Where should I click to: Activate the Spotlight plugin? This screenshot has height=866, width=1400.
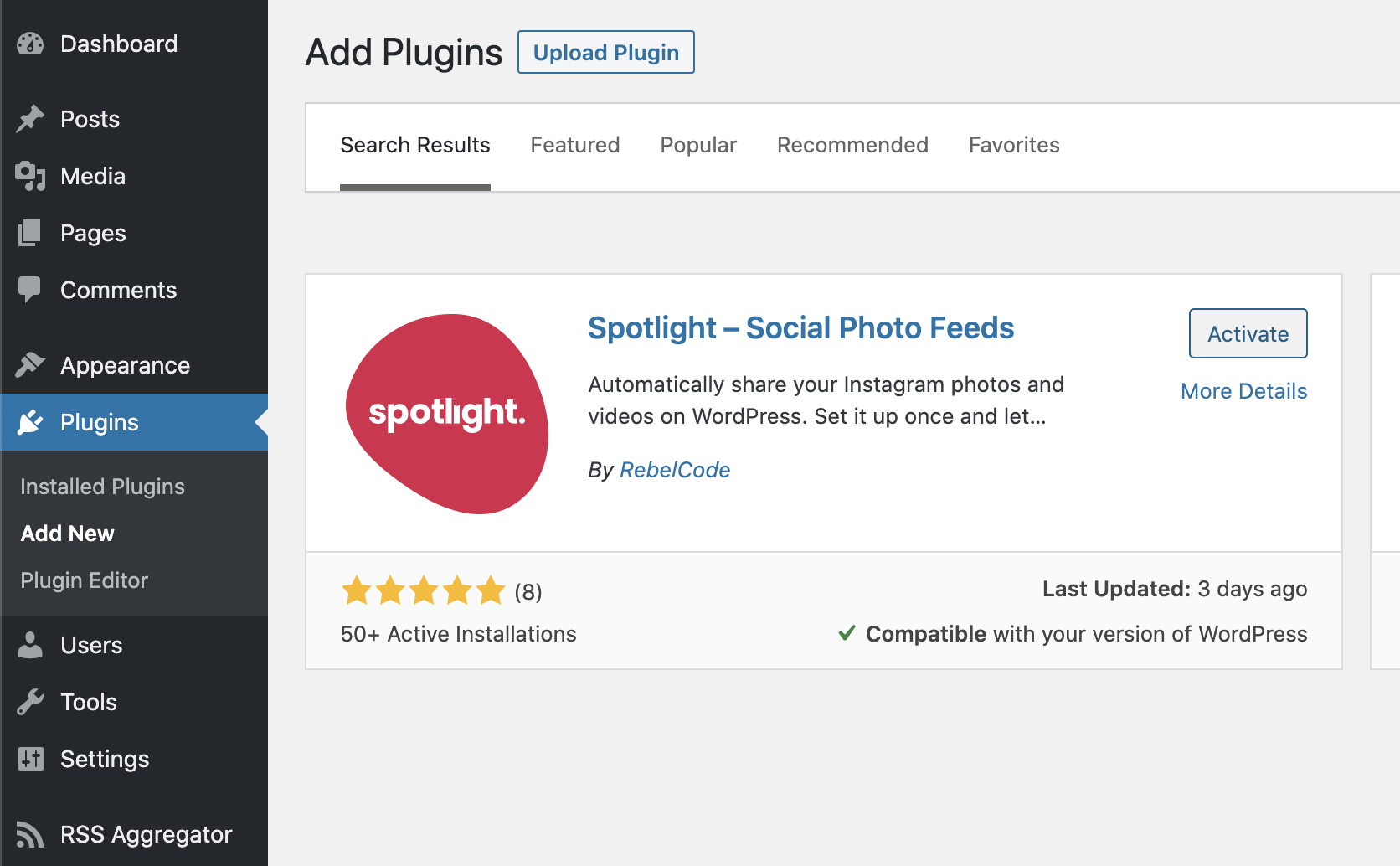[x=1248, y=333]
